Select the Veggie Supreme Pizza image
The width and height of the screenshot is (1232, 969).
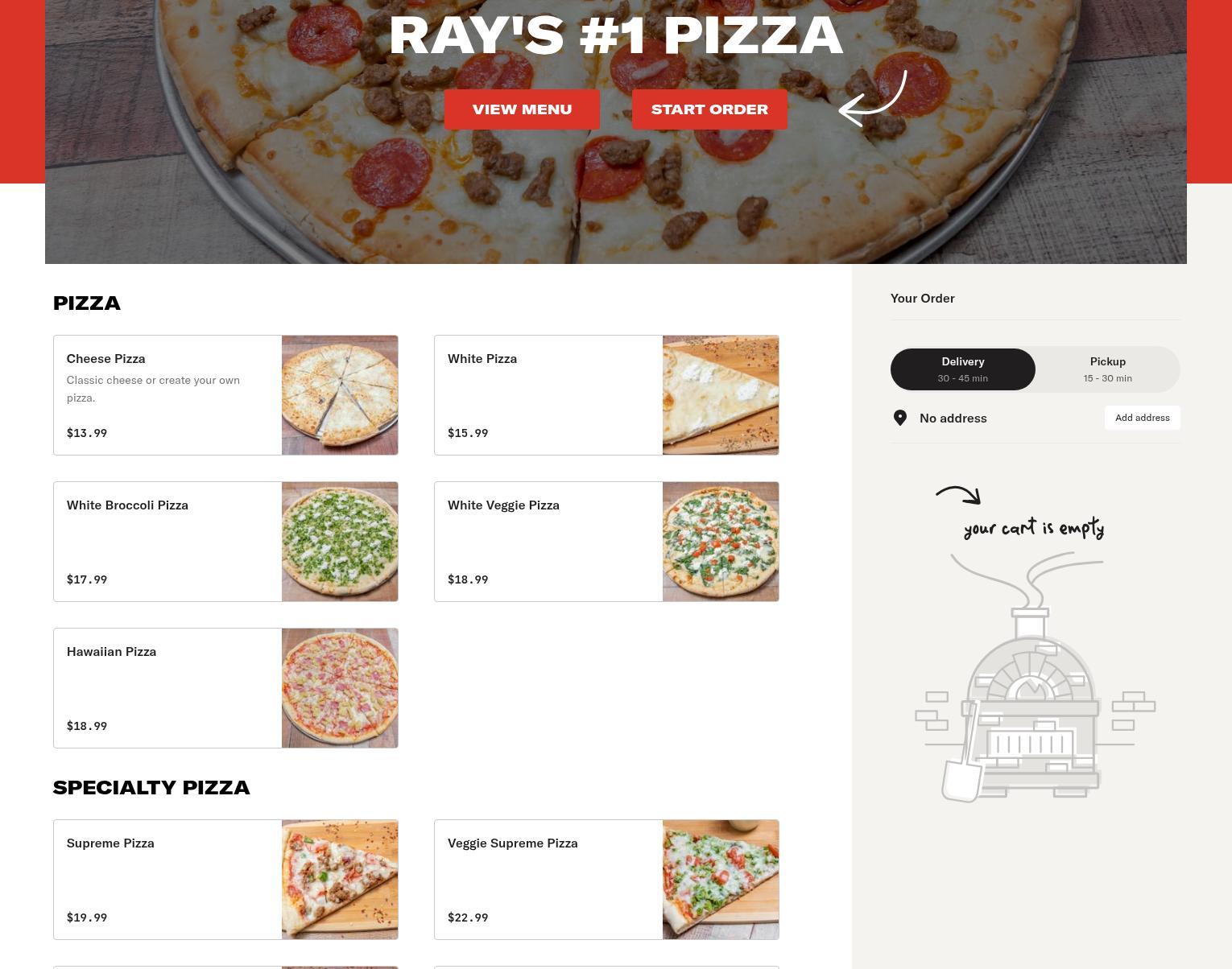721,880
